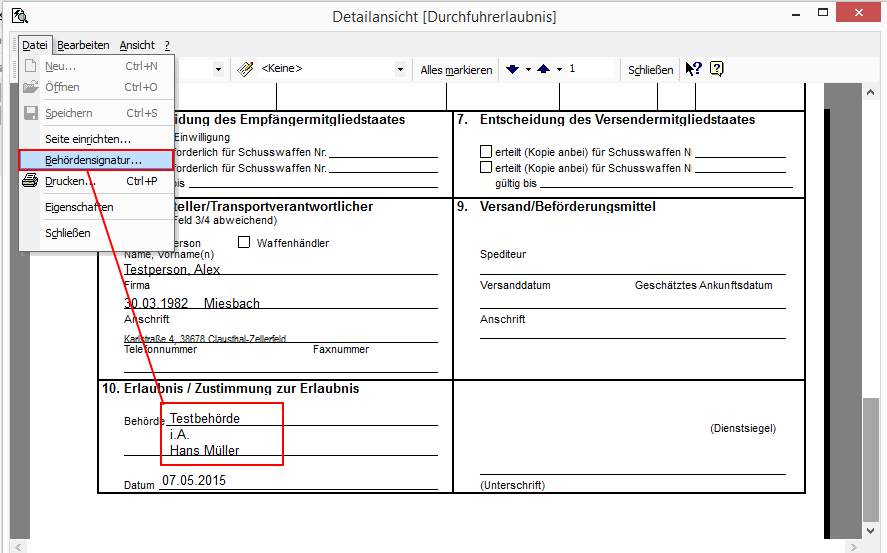Expand the <Keine> dropdown list
Screen dimensions: 887x553
point(400,69)
